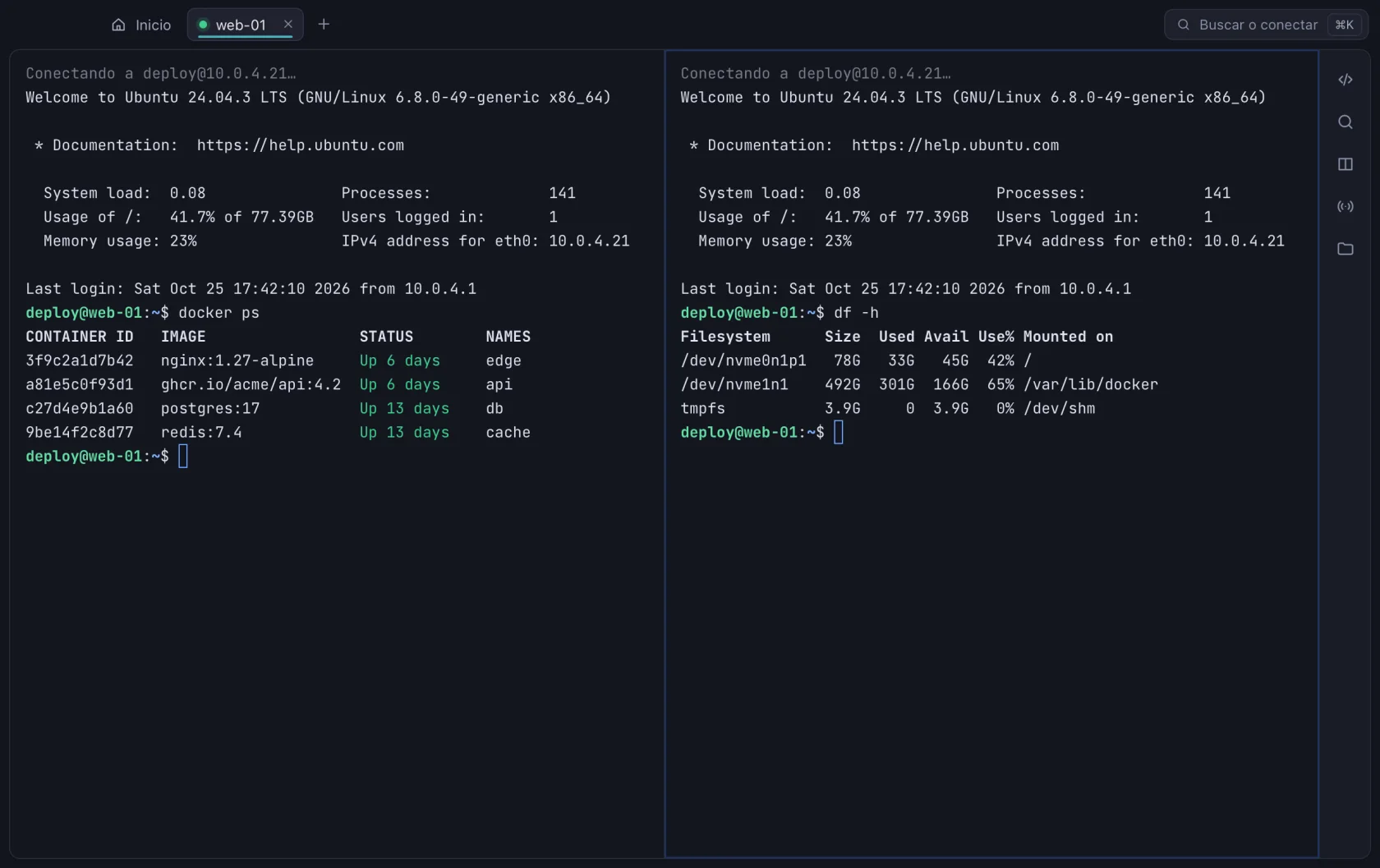The width and height of the screenshot is (1380, 868).
Task: Click the ⌘K shortcut badge
Action: point(1344,25)
